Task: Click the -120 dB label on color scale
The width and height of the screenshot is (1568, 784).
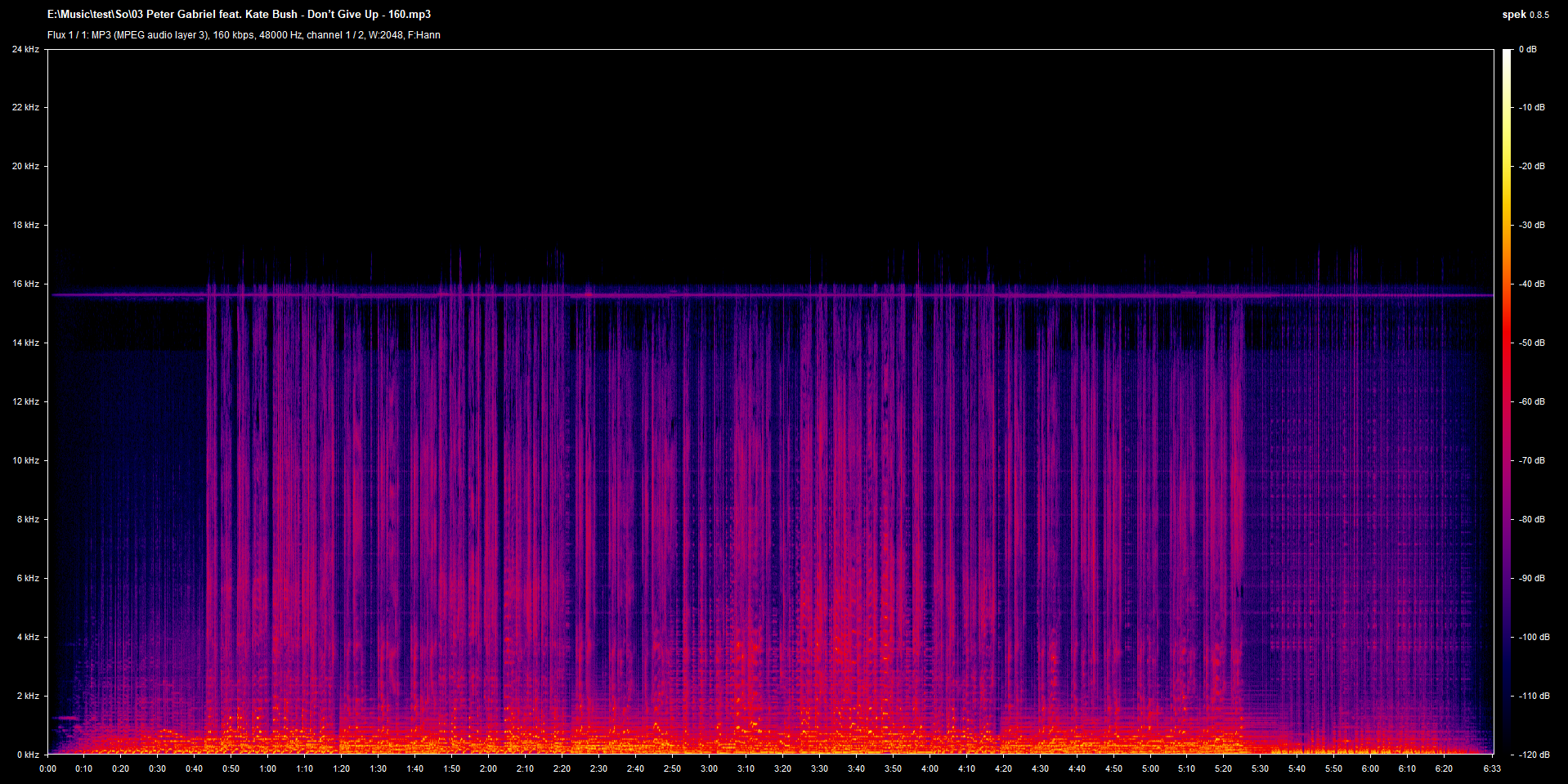Action: pyautogui.click(x=1534, y=755)
